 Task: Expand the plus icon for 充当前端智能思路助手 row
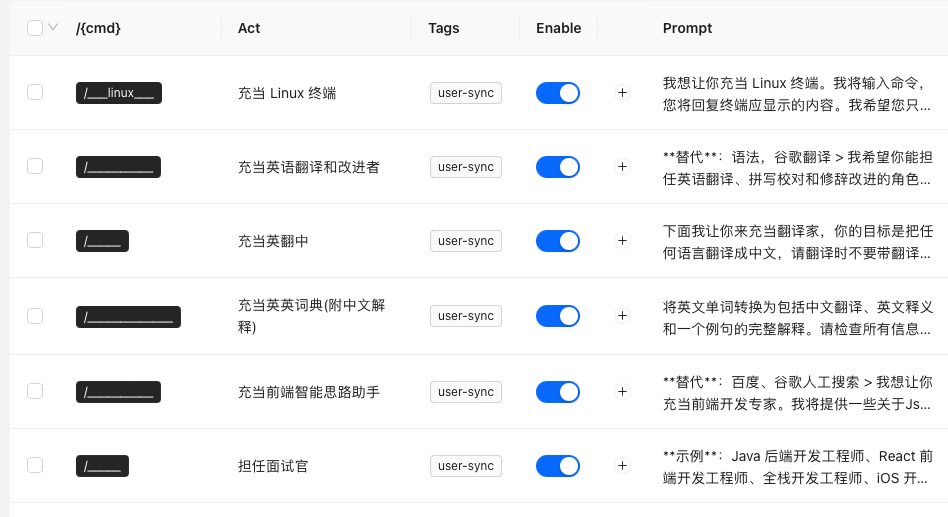click(x=622, y=391)
